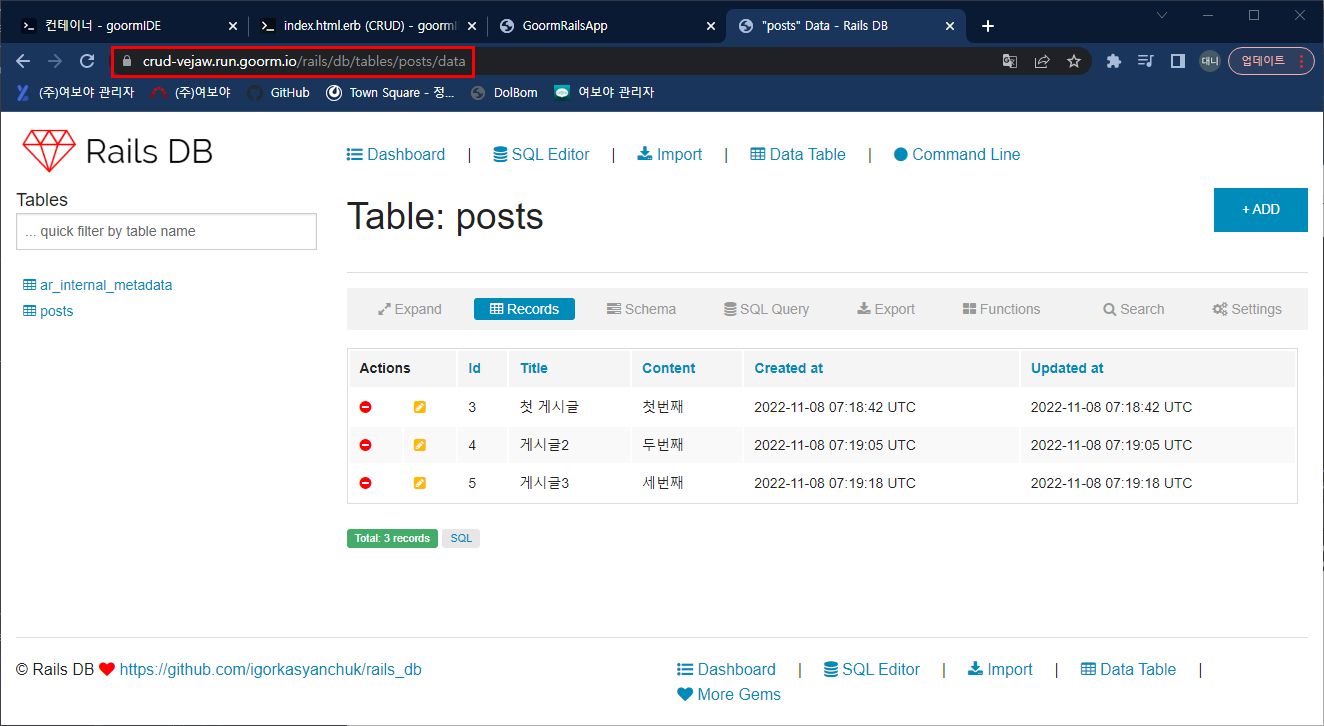Sort by the Updated at column header

point(1067,368)
